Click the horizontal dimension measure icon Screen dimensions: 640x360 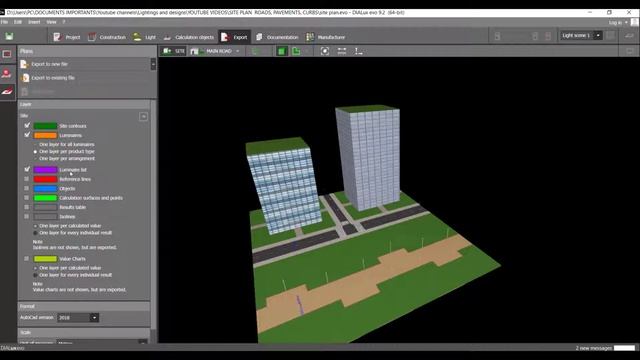coord(342,51)
